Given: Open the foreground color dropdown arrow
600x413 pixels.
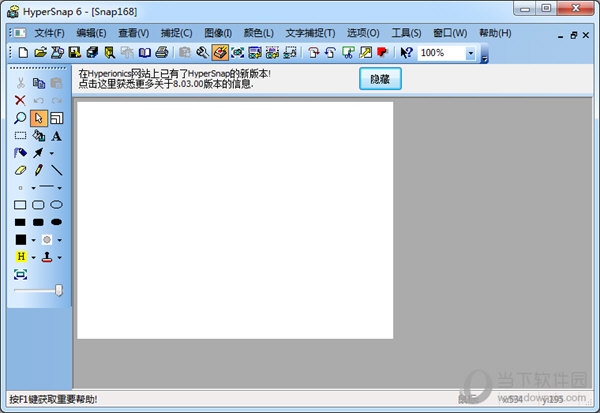Looking at the screenshot, I should 33,240.
